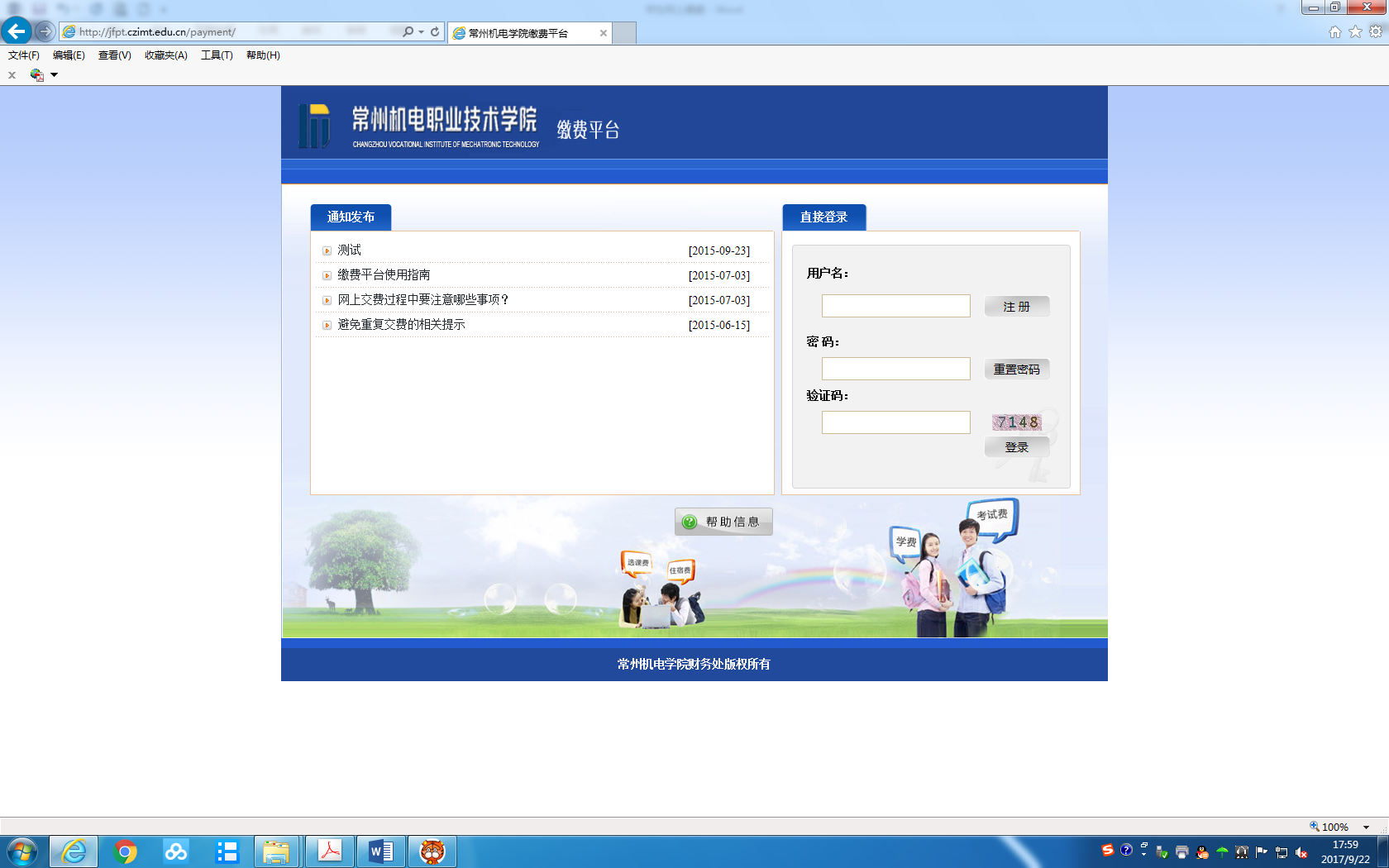Open the browser home page icon
1389x868 pixels.
pyautogui.click(x=1334, y=31)
